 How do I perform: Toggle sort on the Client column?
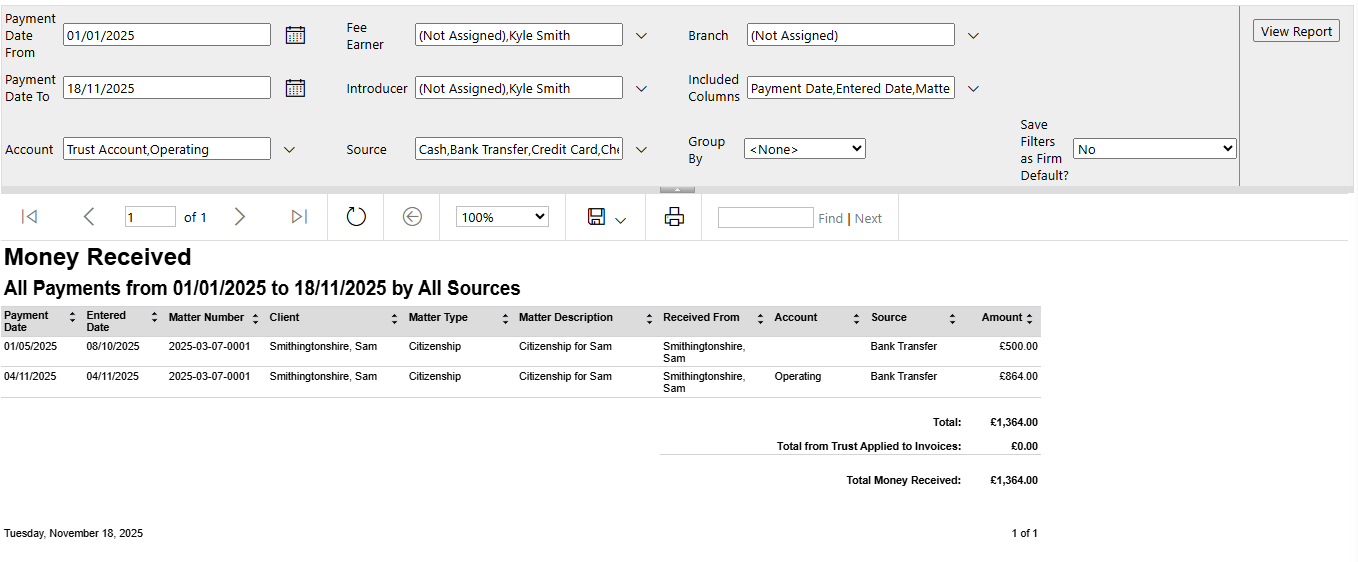pos(394,318)
